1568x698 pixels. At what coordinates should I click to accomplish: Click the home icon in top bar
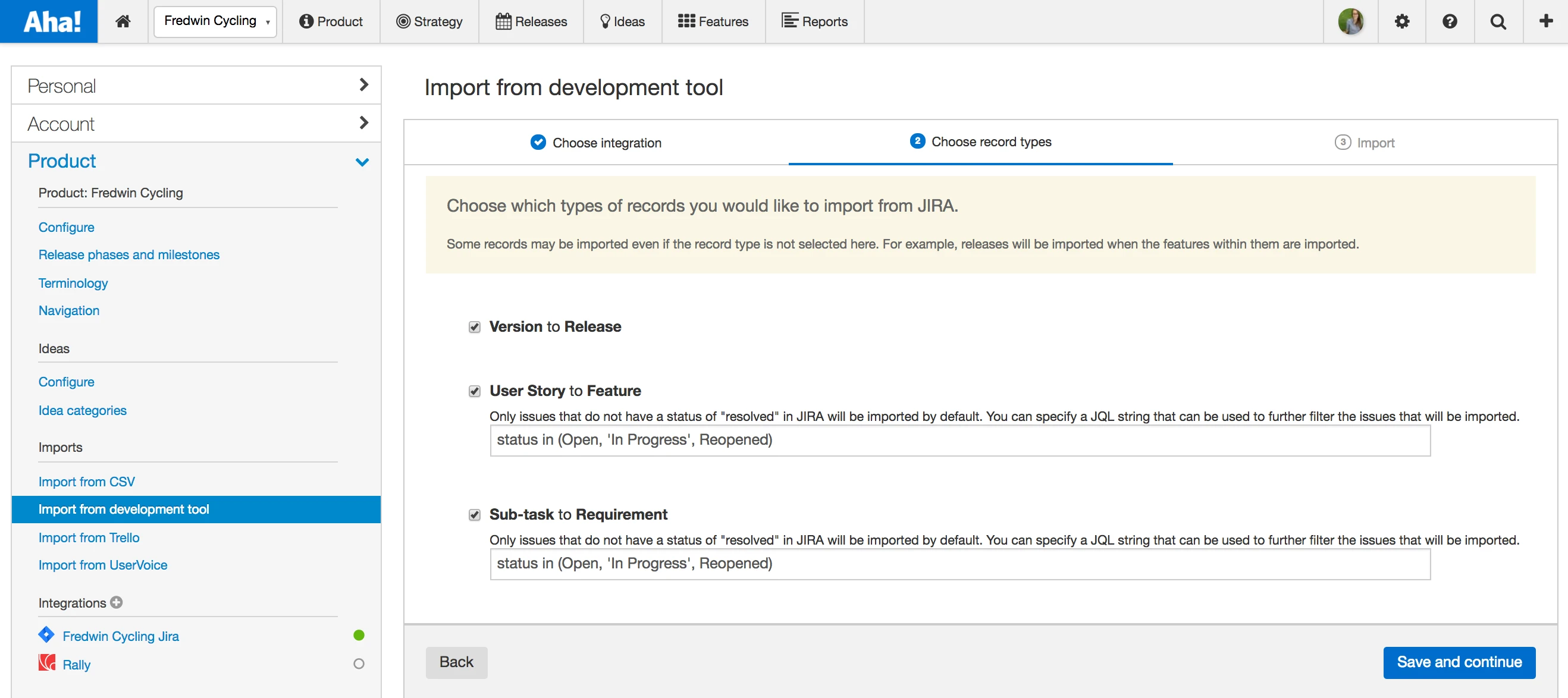(x=123, y=21)
